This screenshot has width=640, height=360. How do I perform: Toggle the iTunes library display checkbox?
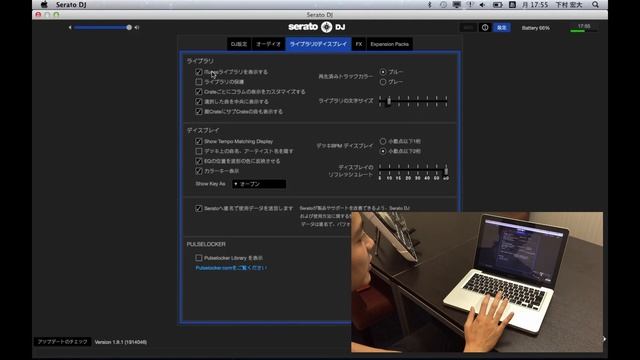coord(199,72)
